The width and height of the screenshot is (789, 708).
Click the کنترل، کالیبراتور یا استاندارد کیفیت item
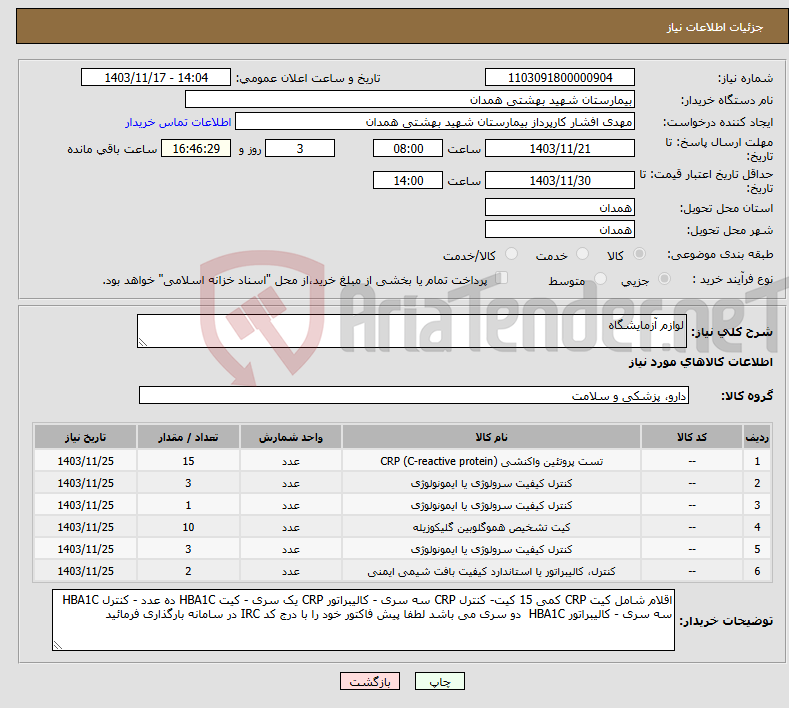491,571
